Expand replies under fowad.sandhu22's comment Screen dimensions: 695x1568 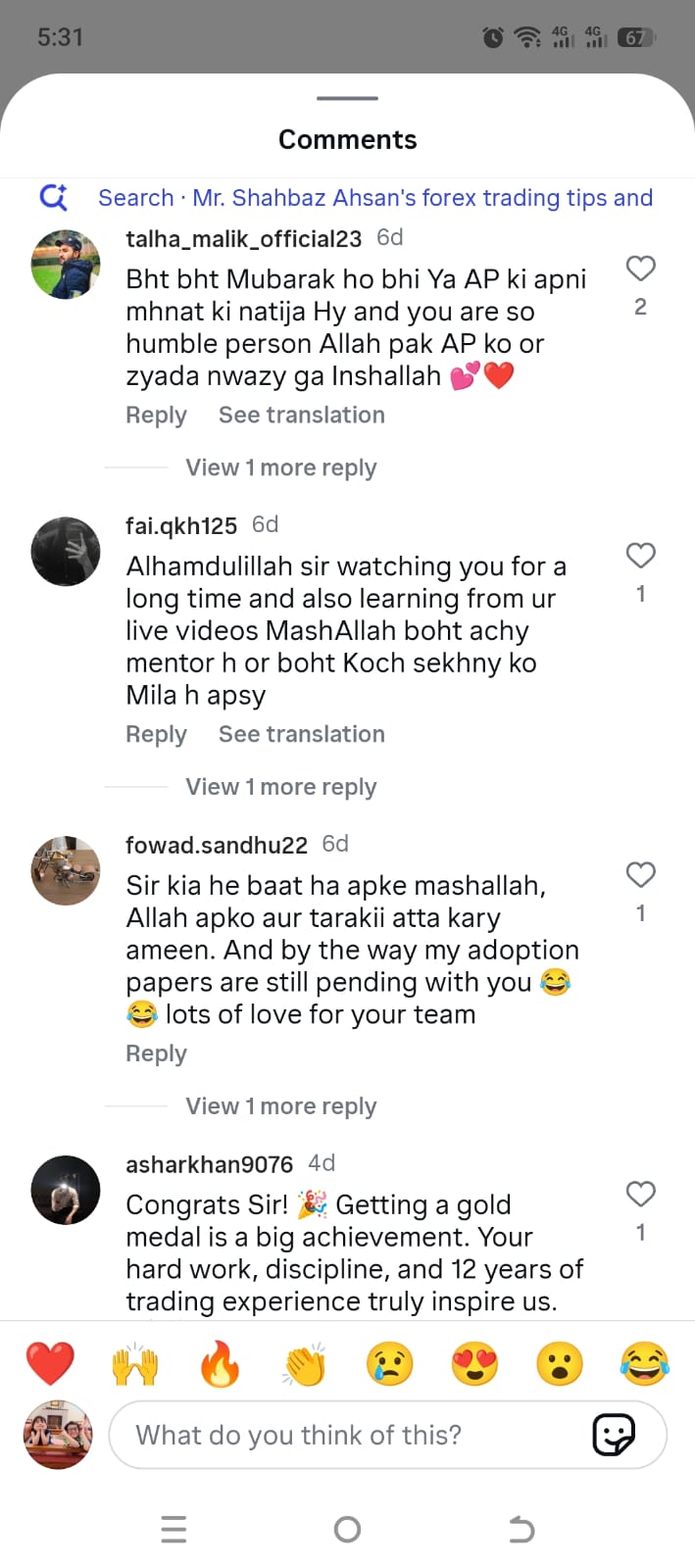pyautogui.click(x=280, y=1106)
